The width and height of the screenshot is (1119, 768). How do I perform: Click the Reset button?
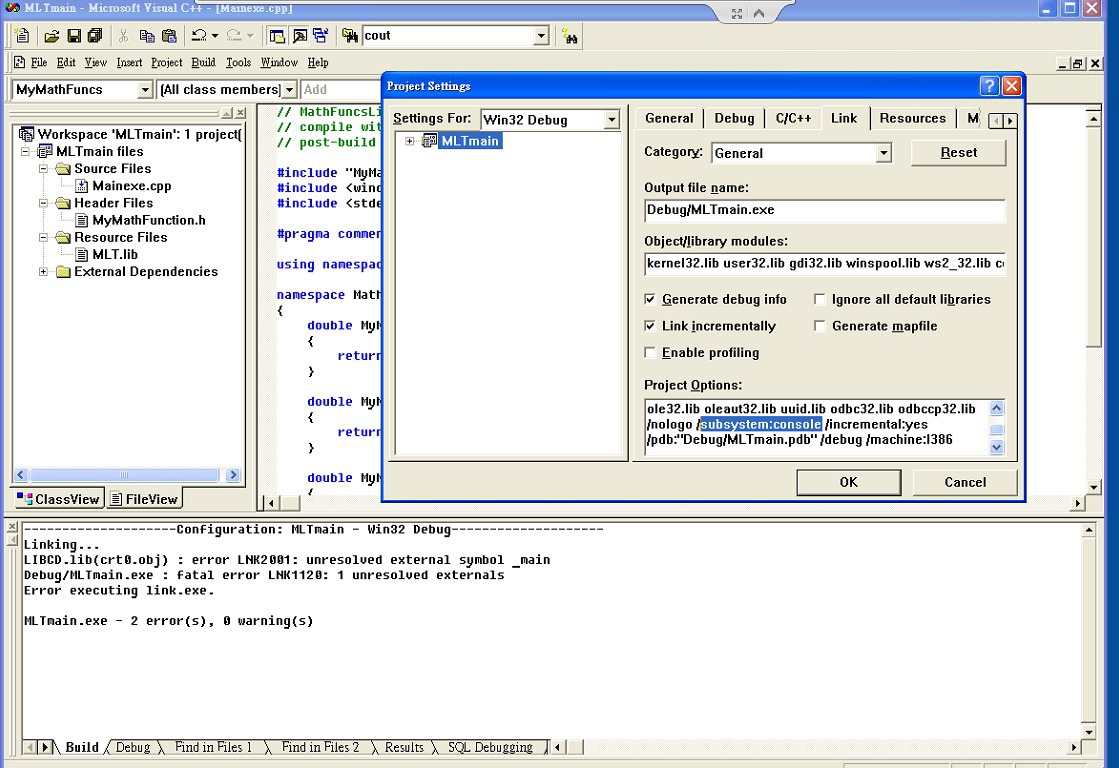pos(958,152)
